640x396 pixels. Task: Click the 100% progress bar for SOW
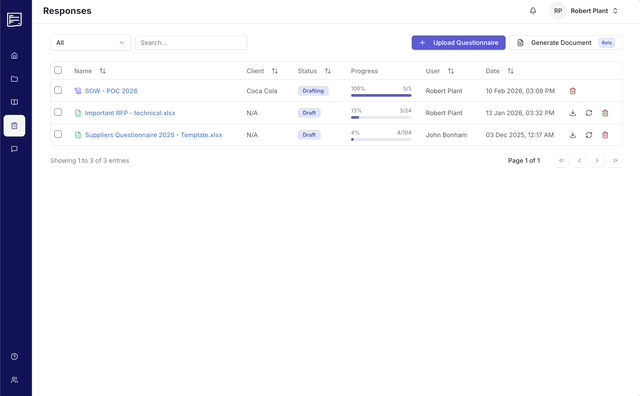click(381, 96)
